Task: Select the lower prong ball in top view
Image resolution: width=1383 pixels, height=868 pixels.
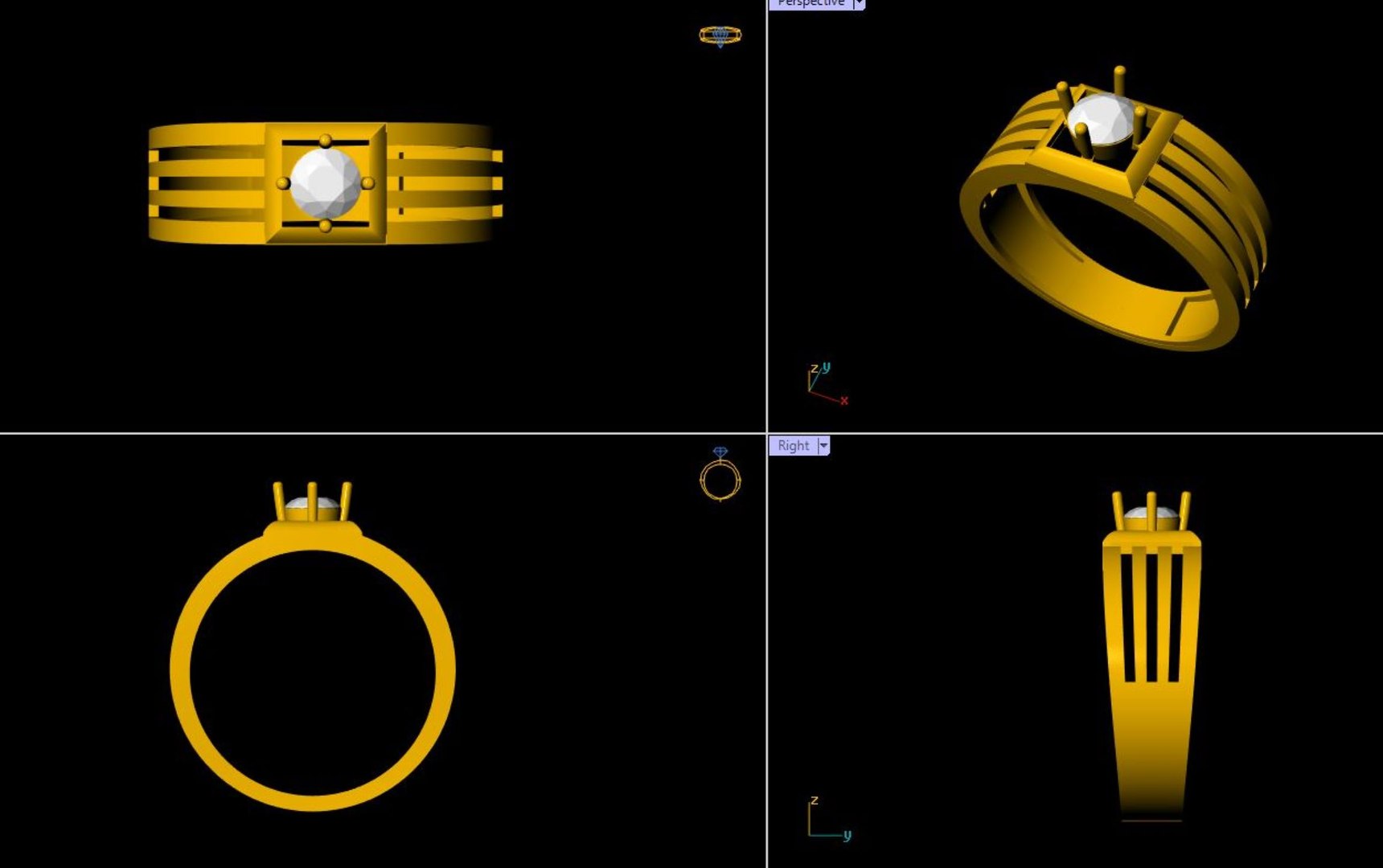Action: coord(325,226)
